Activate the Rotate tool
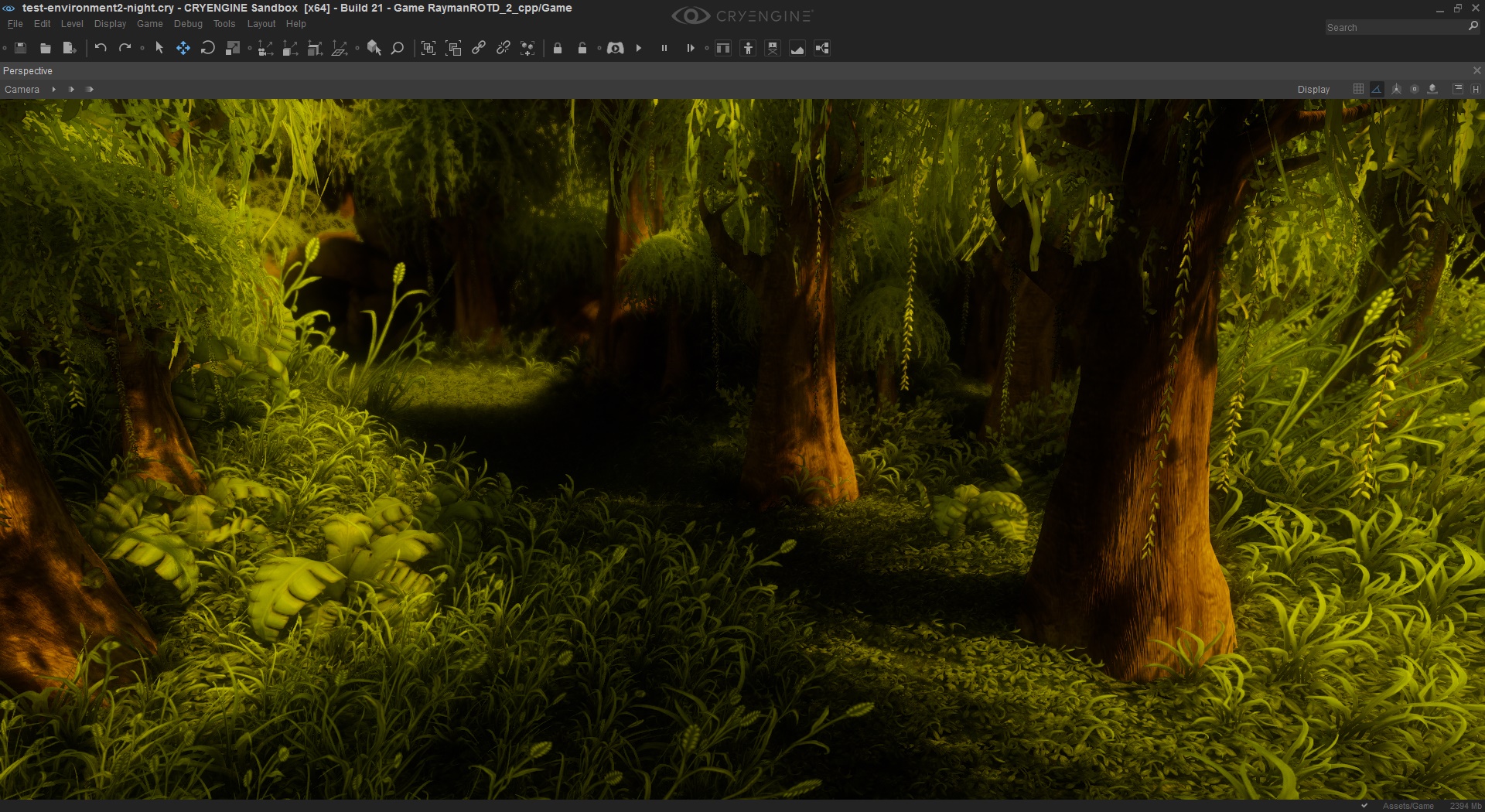Image resolution: width=1485 pixels, height=812 pixels. (207, 48)
